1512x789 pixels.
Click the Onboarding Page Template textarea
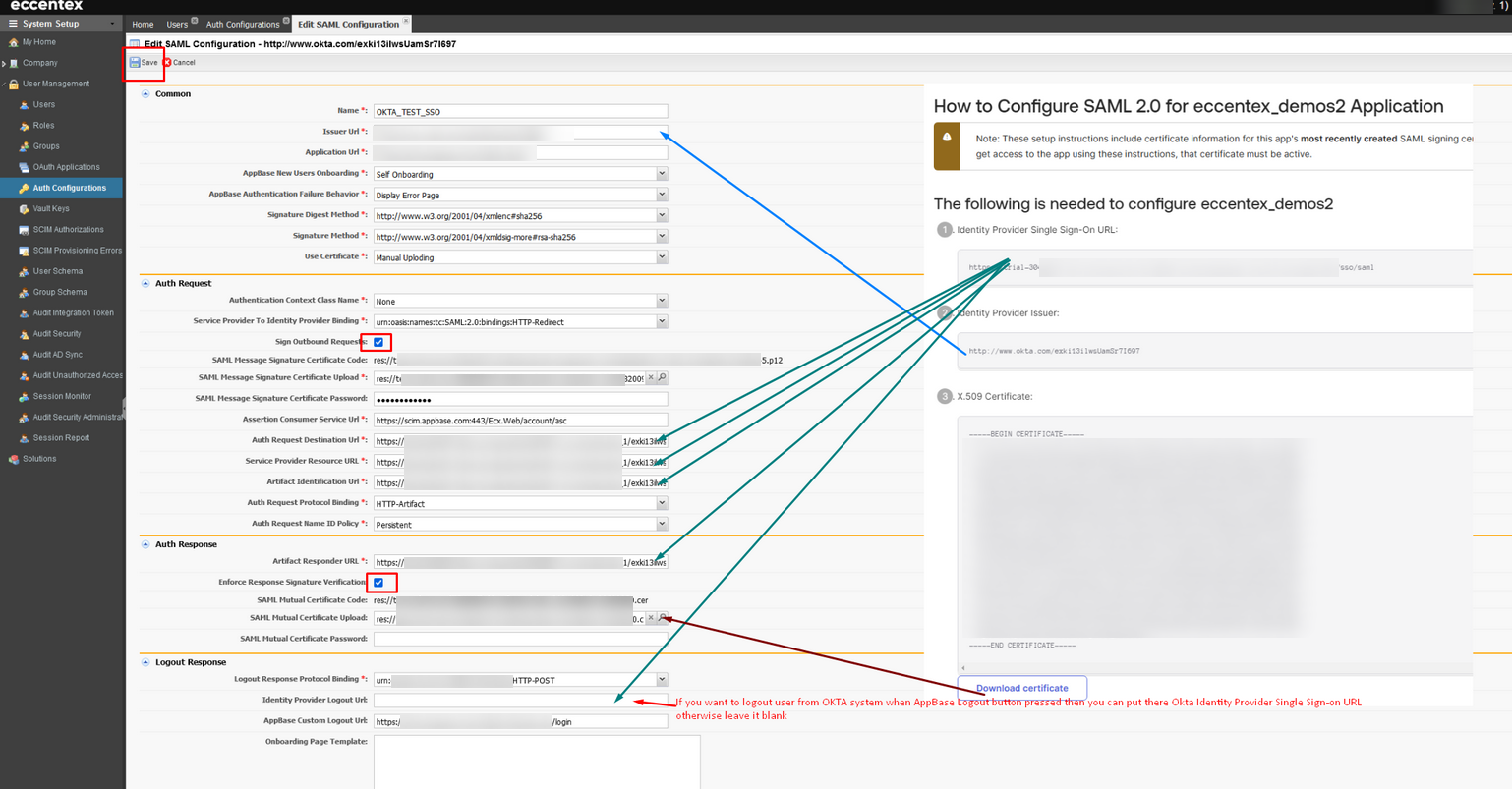point(537,762)
